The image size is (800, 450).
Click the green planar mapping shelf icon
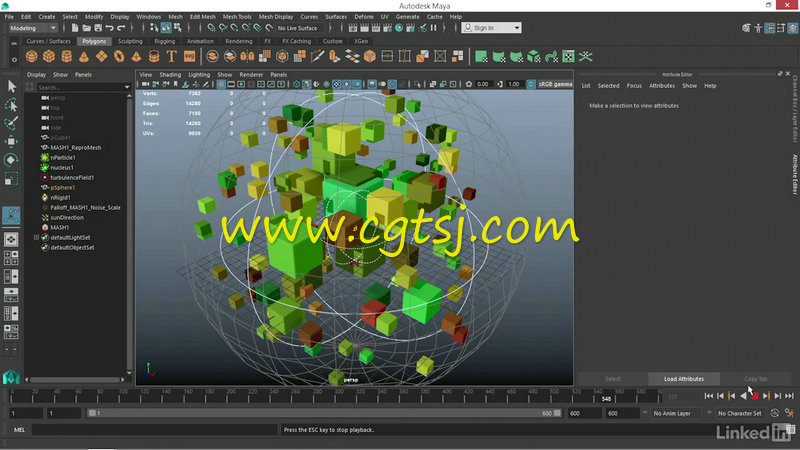[481, 56]
